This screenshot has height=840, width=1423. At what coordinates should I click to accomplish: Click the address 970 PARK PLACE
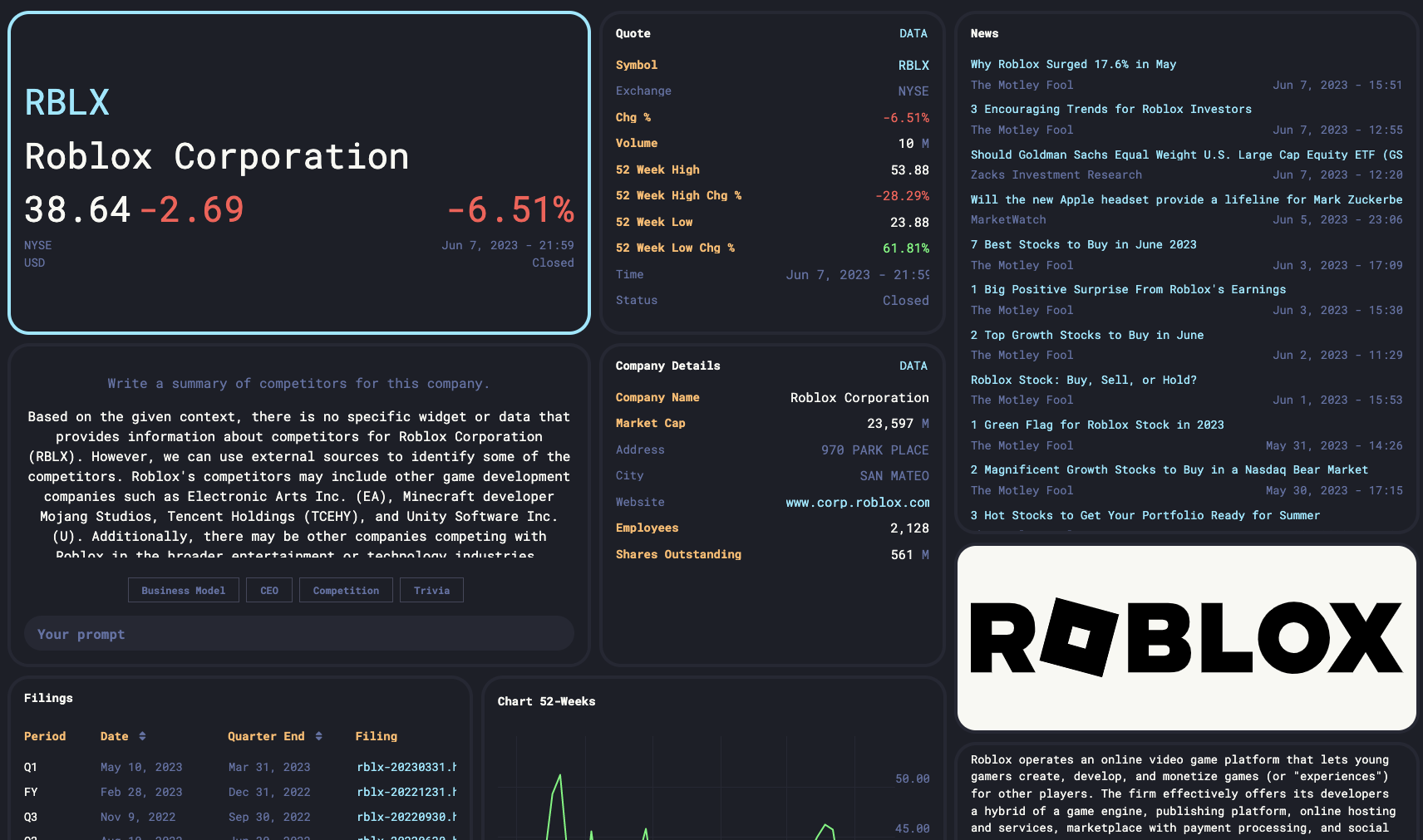875,449
